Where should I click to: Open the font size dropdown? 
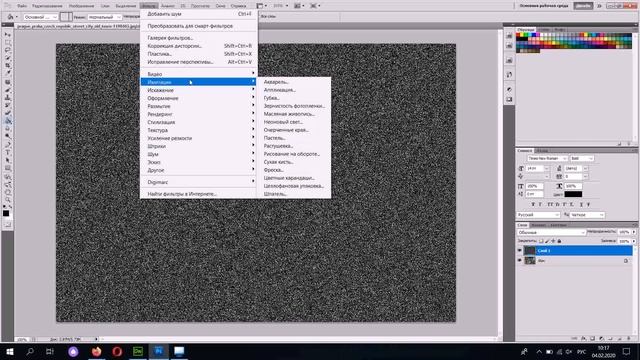point(546,168)
